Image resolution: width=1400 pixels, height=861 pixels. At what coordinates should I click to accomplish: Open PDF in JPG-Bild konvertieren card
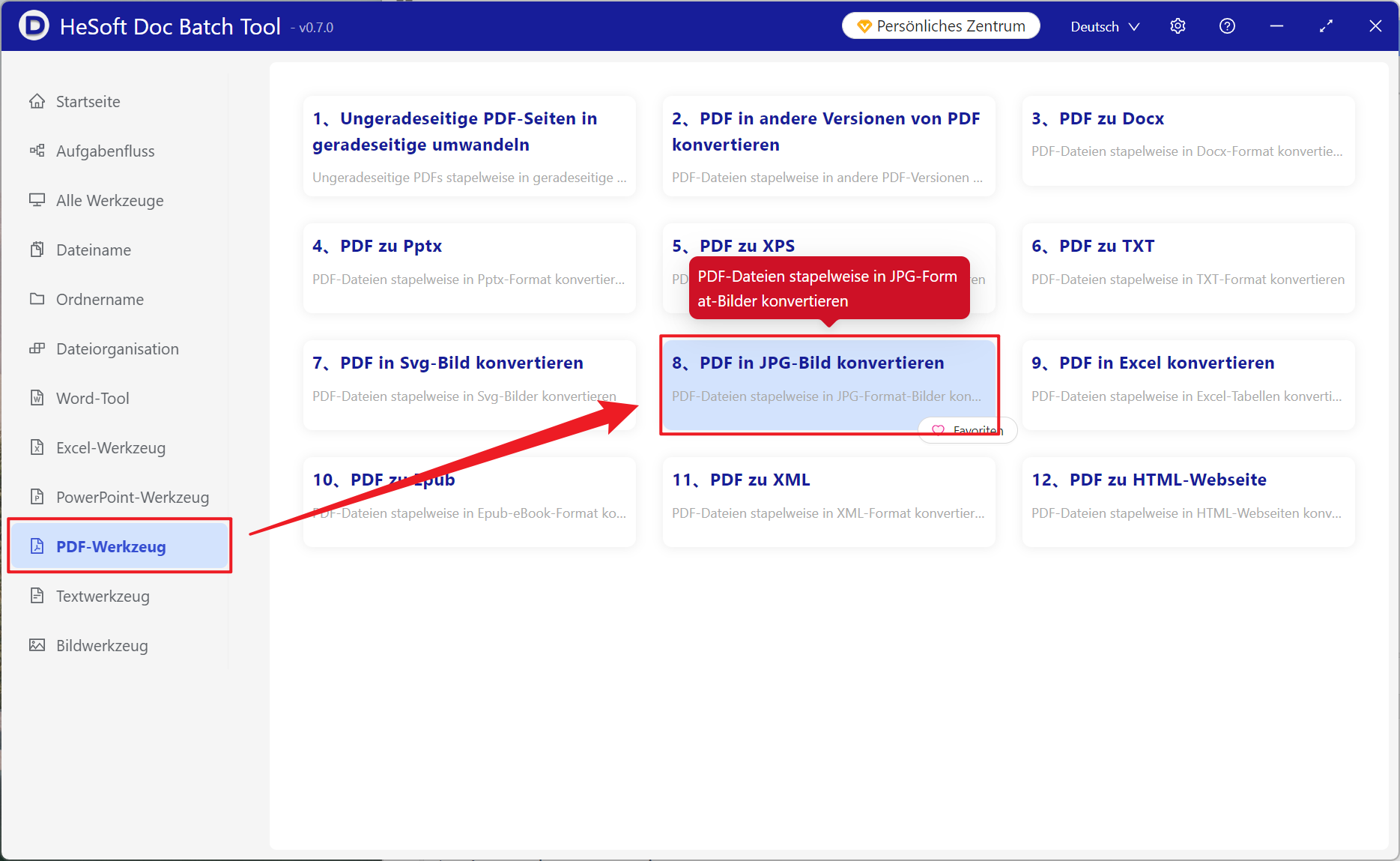click(x=829, y=385)
